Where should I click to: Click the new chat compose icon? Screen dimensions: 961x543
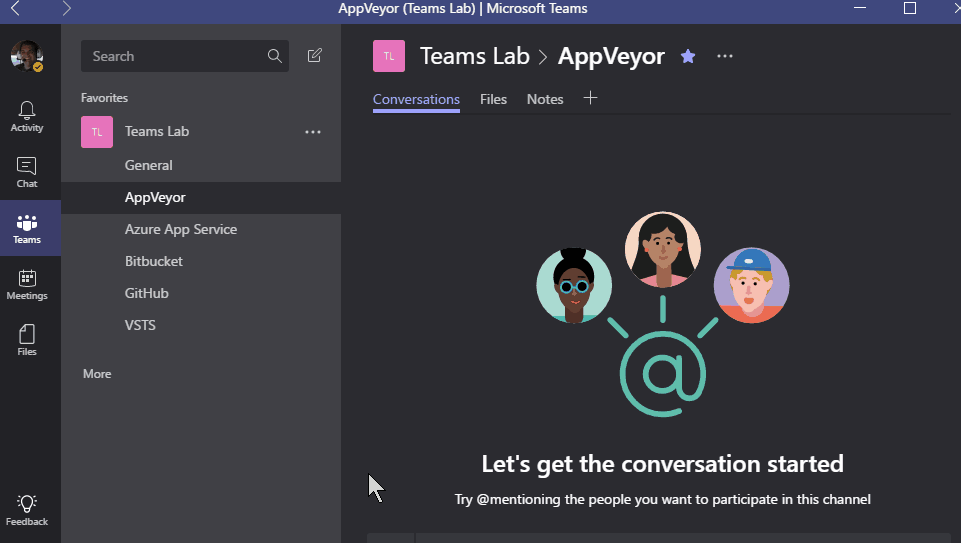315,56
